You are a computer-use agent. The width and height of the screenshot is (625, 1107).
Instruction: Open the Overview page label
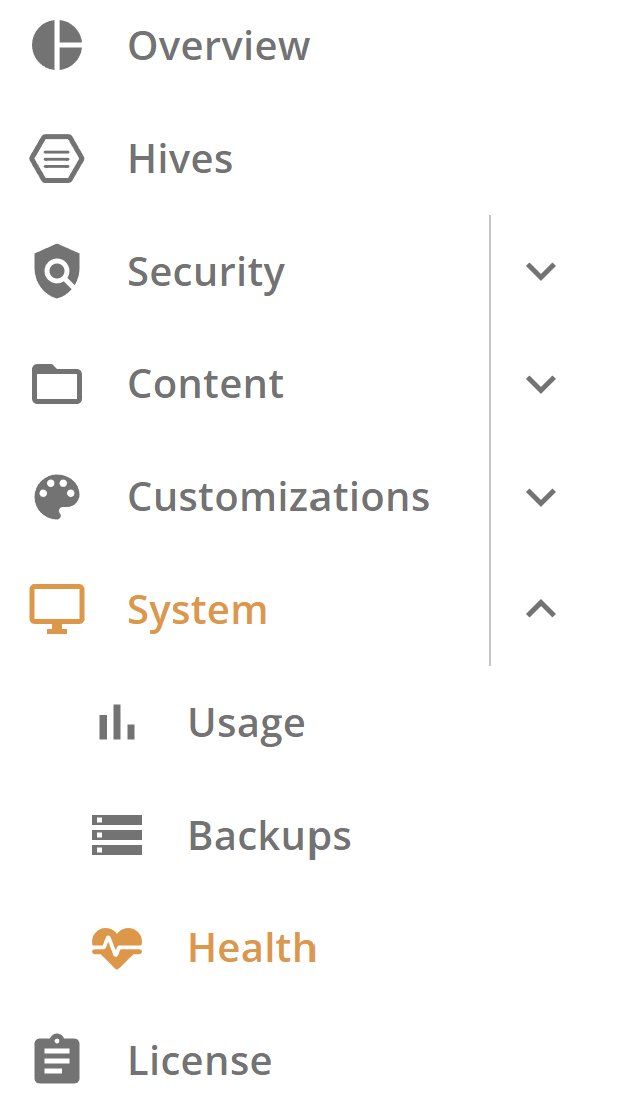(x=219, y=46)
